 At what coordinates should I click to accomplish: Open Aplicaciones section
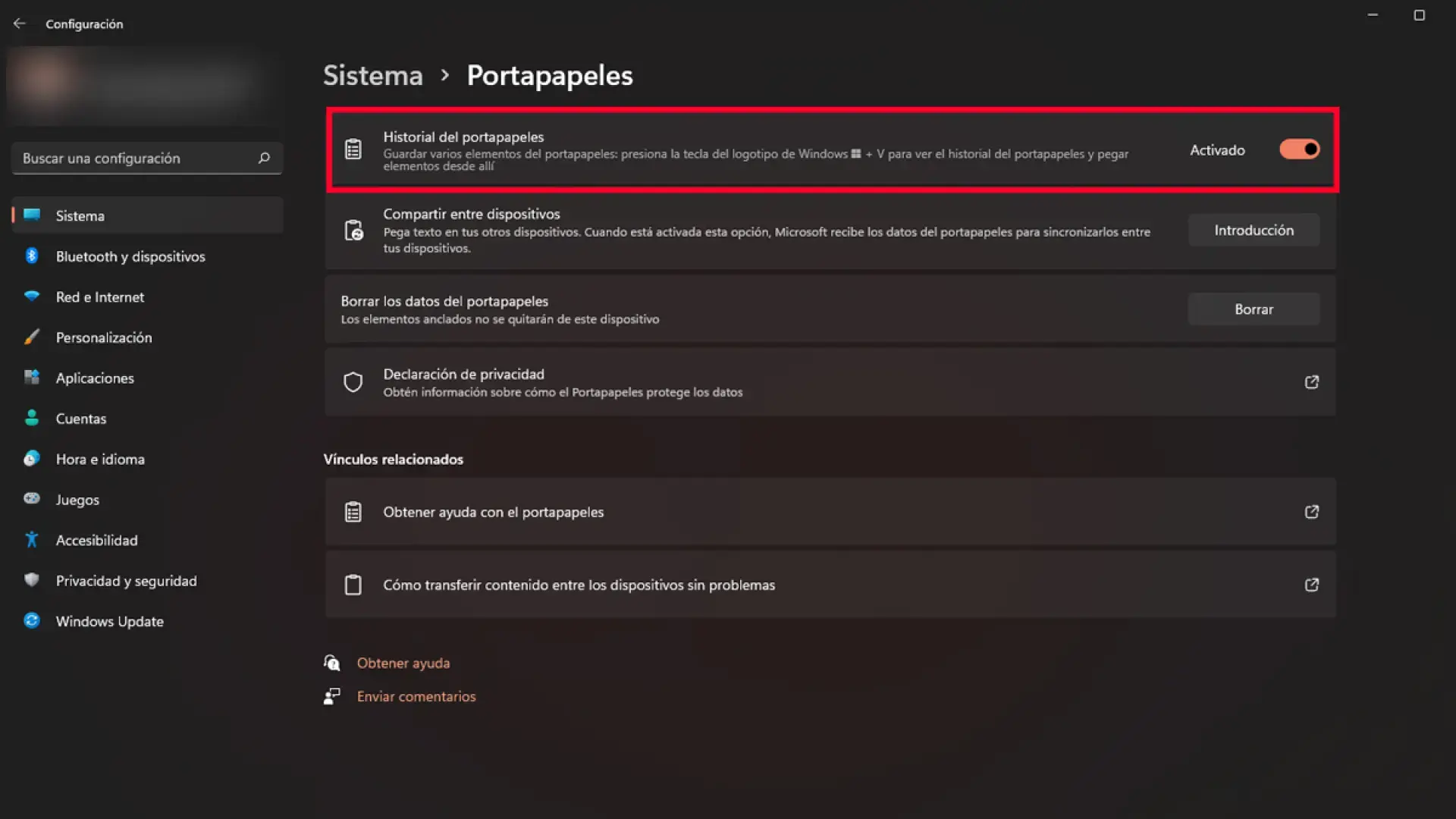pos(96,378)
